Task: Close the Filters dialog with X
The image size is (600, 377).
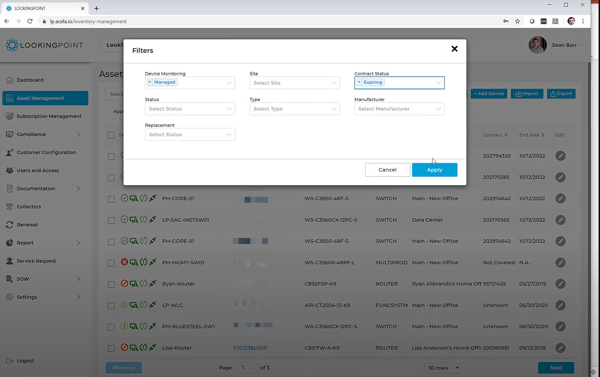Action: (454, 49)
